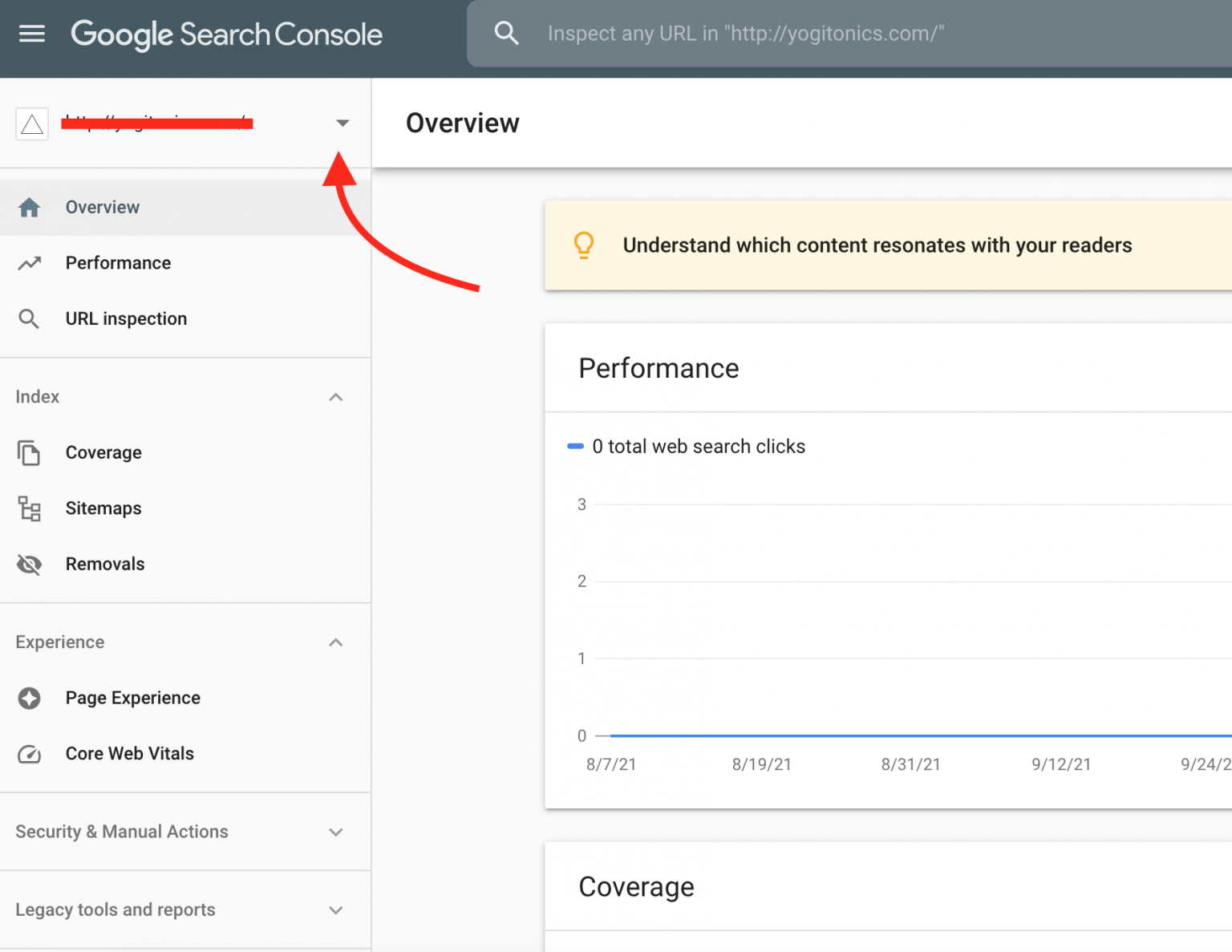Click the Sitemaps tree icon
Screen dimensions: 1232x952
(30, 508)
